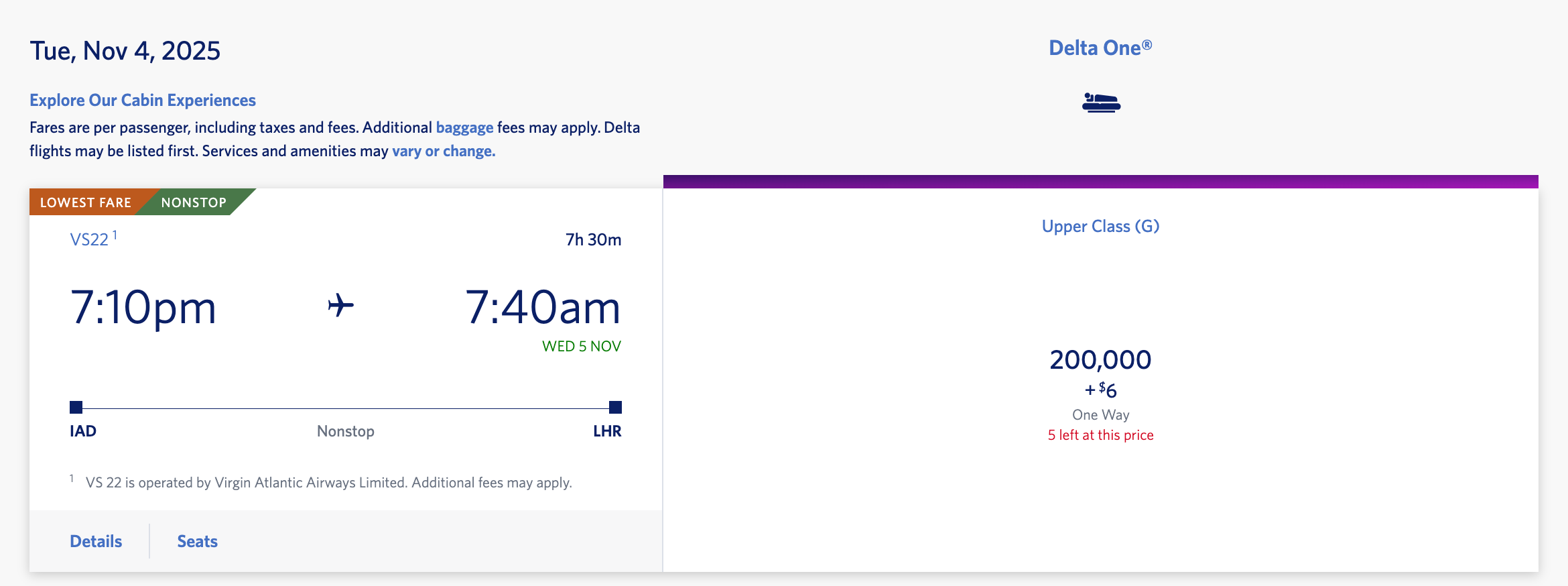Open the Upper Class (G) fare info
The width and height of the screenshot is (1568, 586).
[x=1100, y=227]
